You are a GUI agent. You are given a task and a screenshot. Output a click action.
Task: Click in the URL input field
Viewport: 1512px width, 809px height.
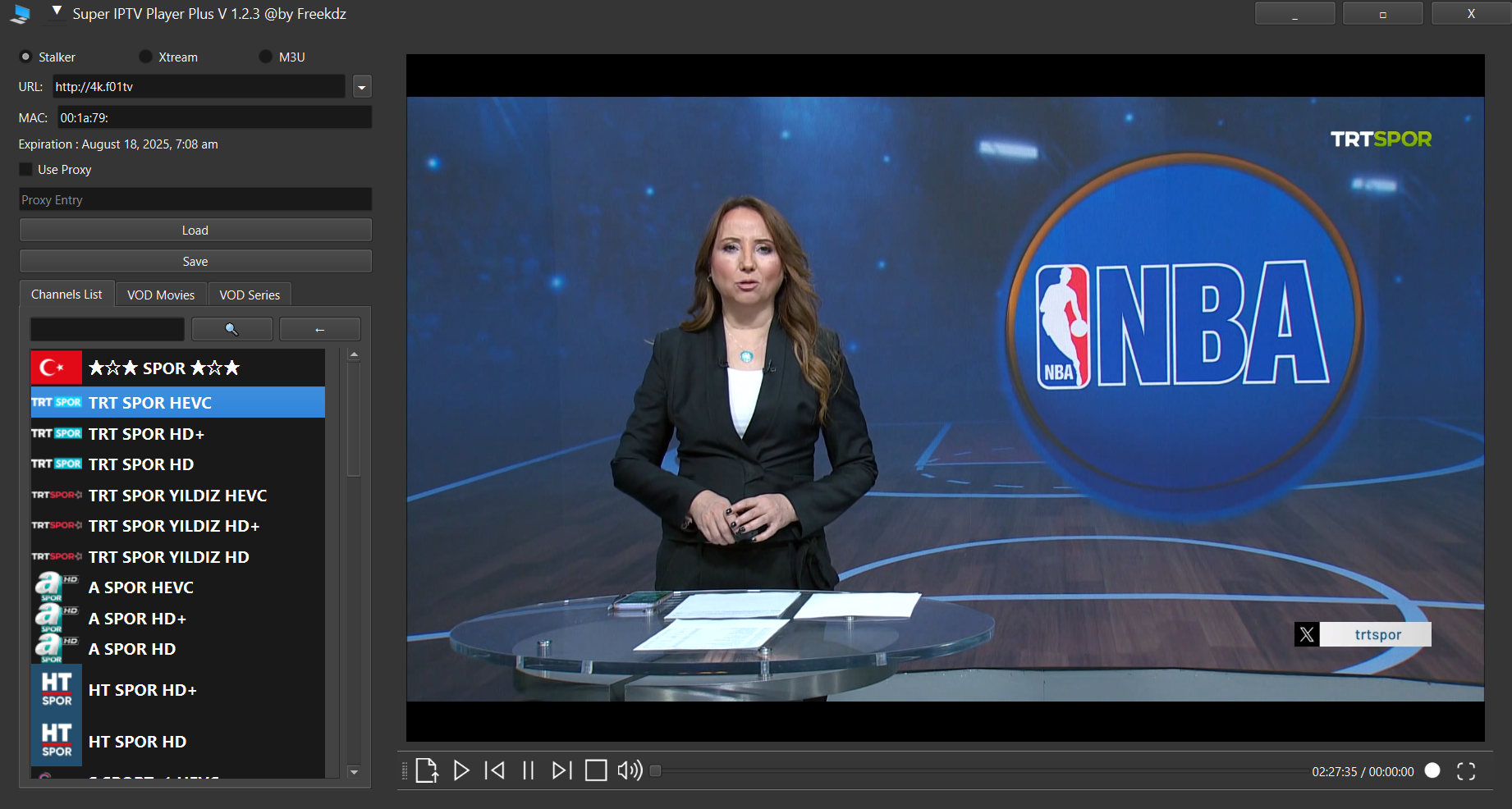199,86
